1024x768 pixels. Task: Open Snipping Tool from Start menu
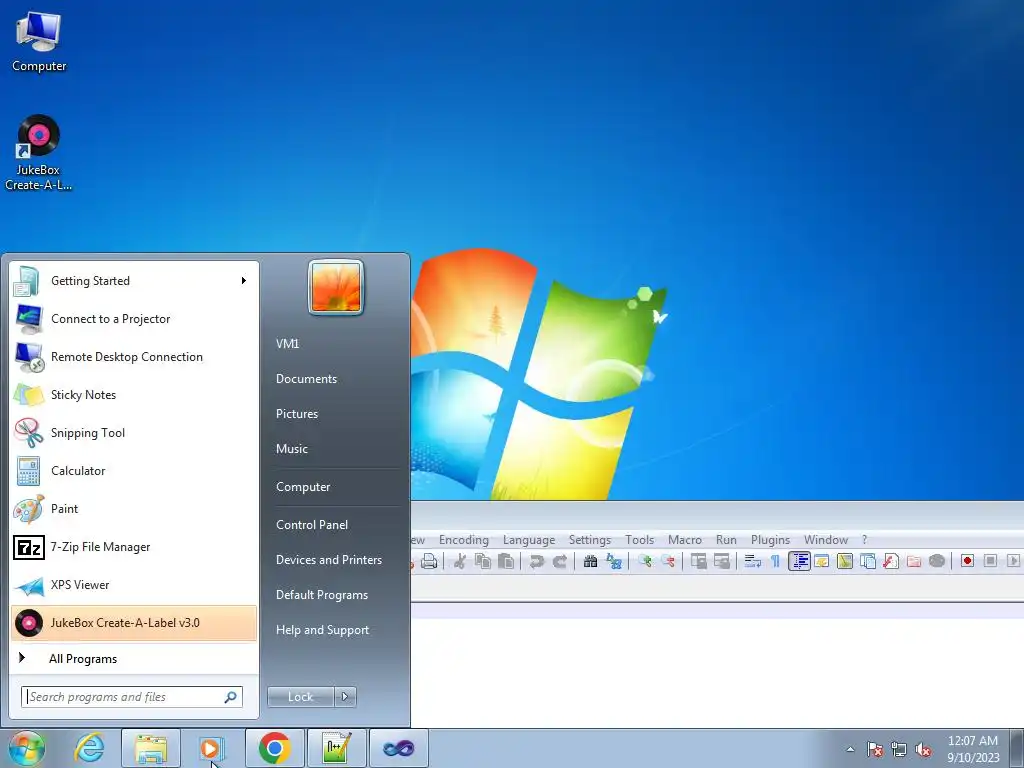point(134,432)
